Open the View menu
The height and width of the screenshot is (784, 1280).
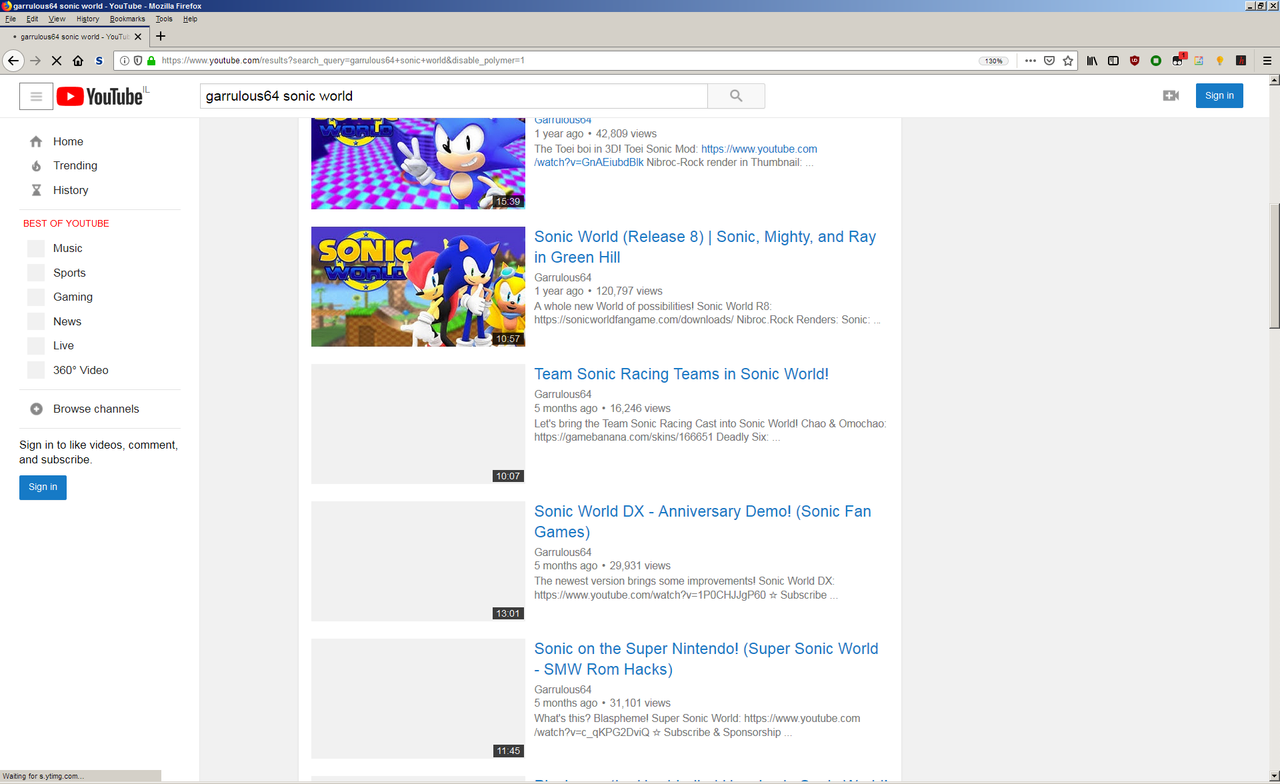(57, 19)
